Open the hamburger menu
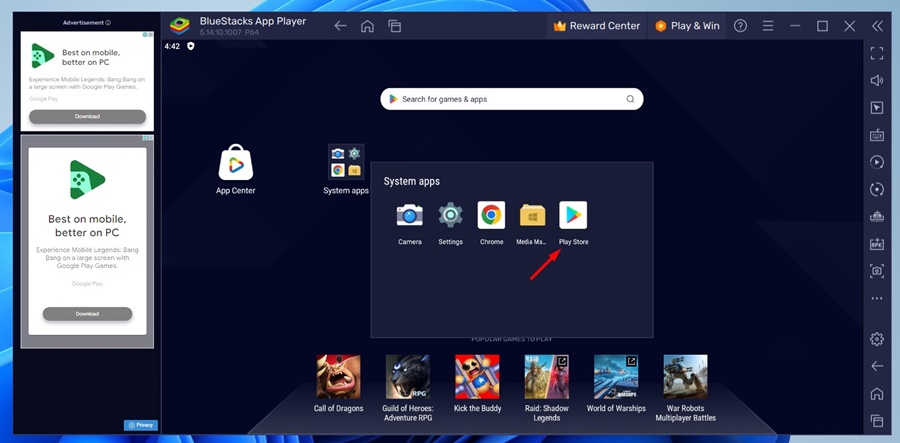Viewport: 900px width, 443px height. click(x=768, y=26)
